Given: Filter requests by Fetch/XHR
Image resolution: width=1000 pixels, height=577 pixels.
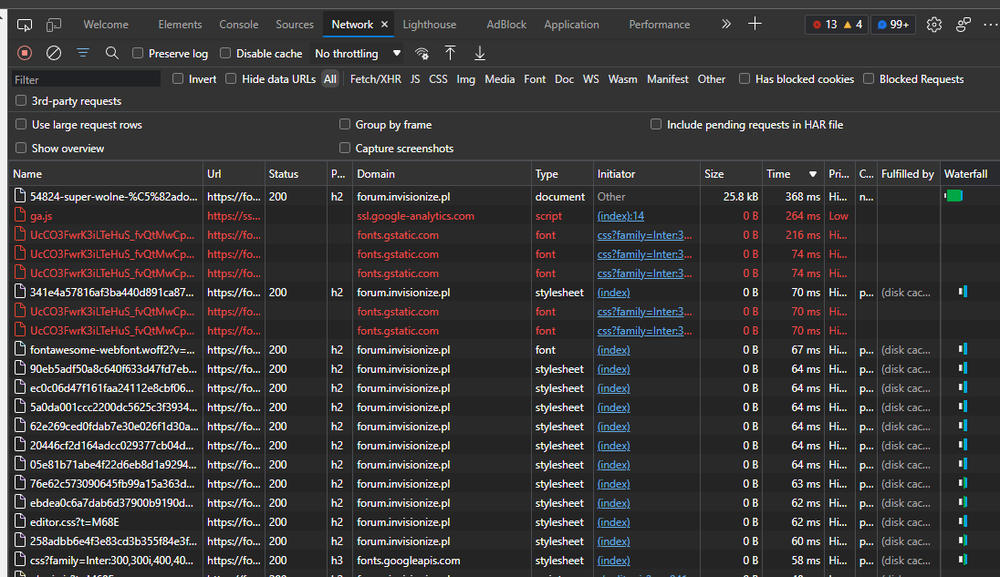Looking at the screenshot, I should point(374,79).
